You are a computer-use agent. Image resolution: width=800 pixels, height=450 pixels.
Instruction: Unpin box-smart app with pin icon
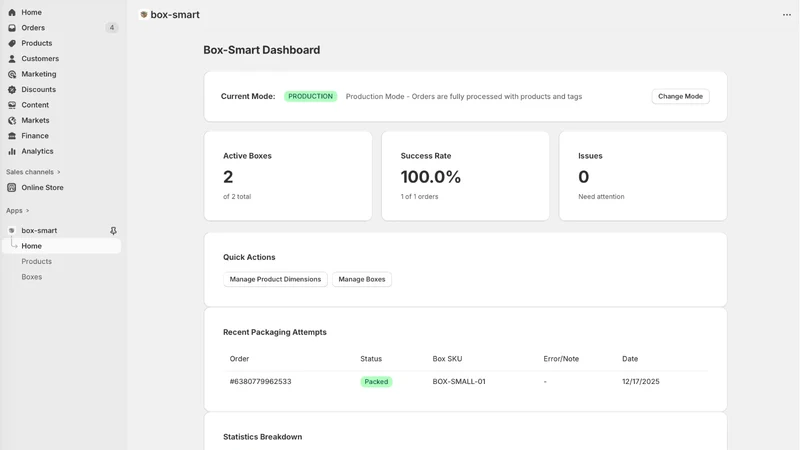[x=113, y=231]
